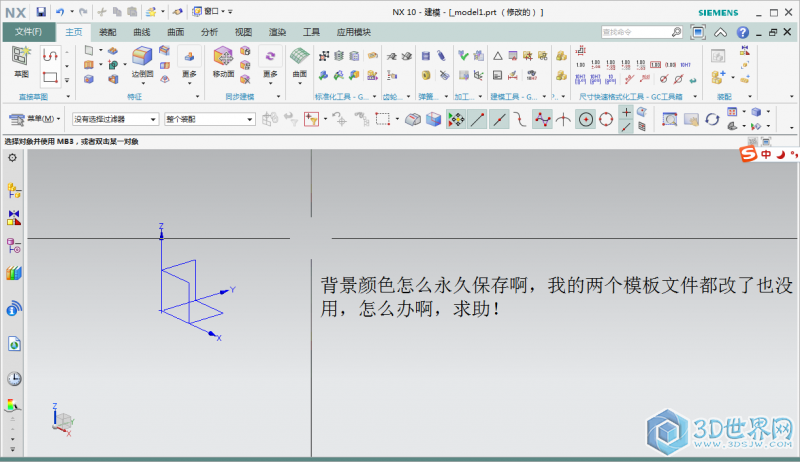The height and width of the screenshot is (462, 800).
Task: Toggle End Point snap option
Action: 478,119
